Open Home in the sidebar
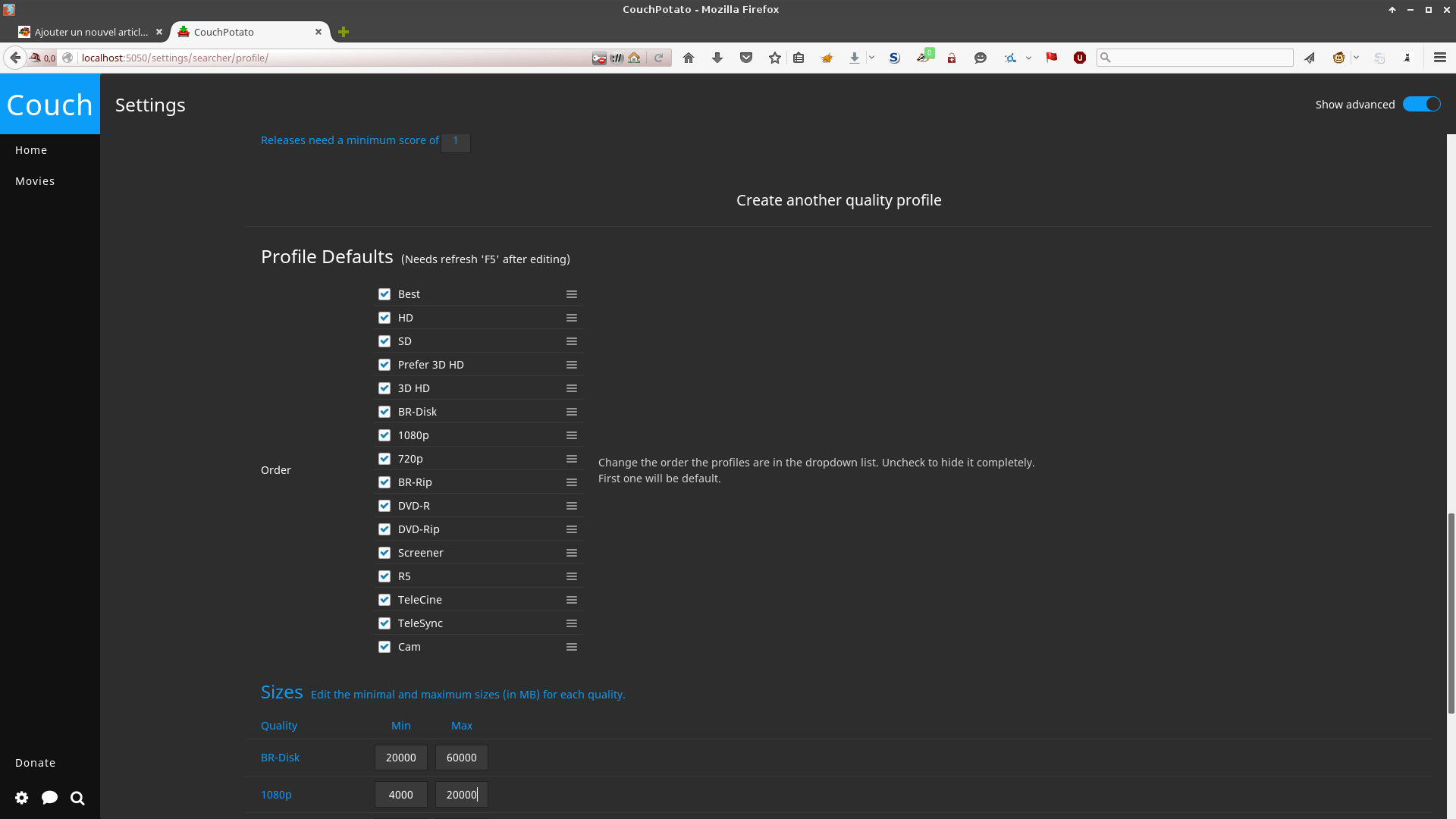 pos(31,150)
